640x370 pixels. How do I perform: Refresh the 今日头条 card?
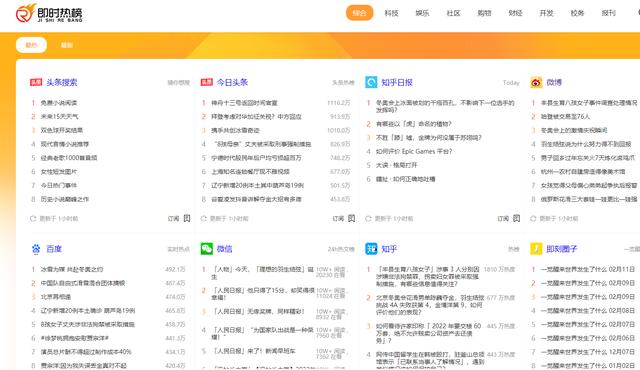coord(204,219)
